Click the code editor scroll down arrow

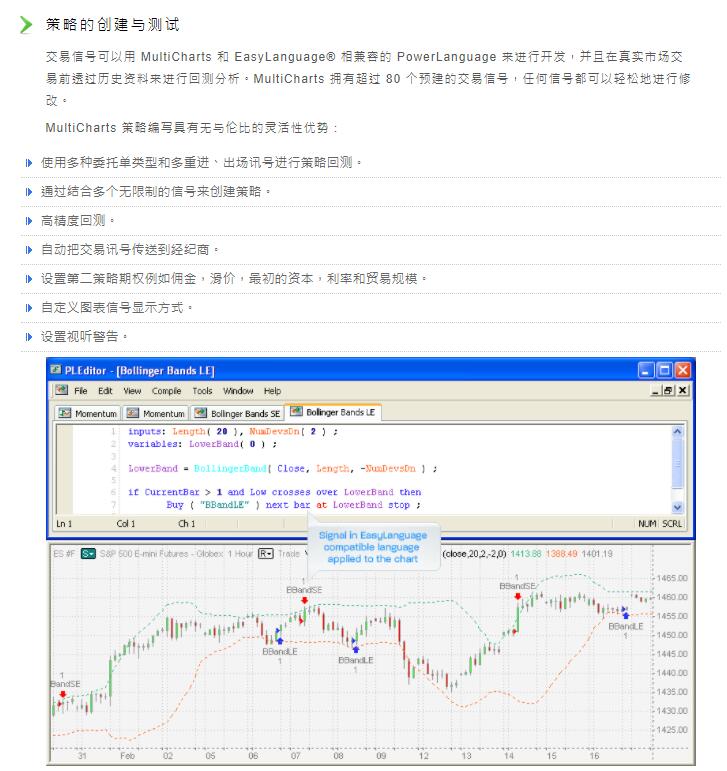click(677, 507)
